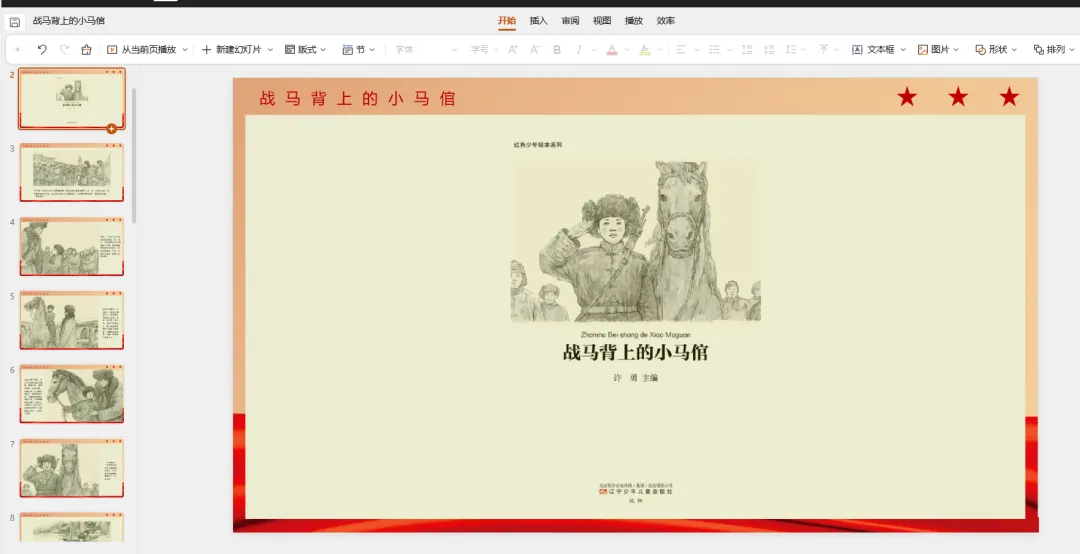1080x554 pixels.
Task: Open the font color dropdown arrow
Action: click(627, 50)
